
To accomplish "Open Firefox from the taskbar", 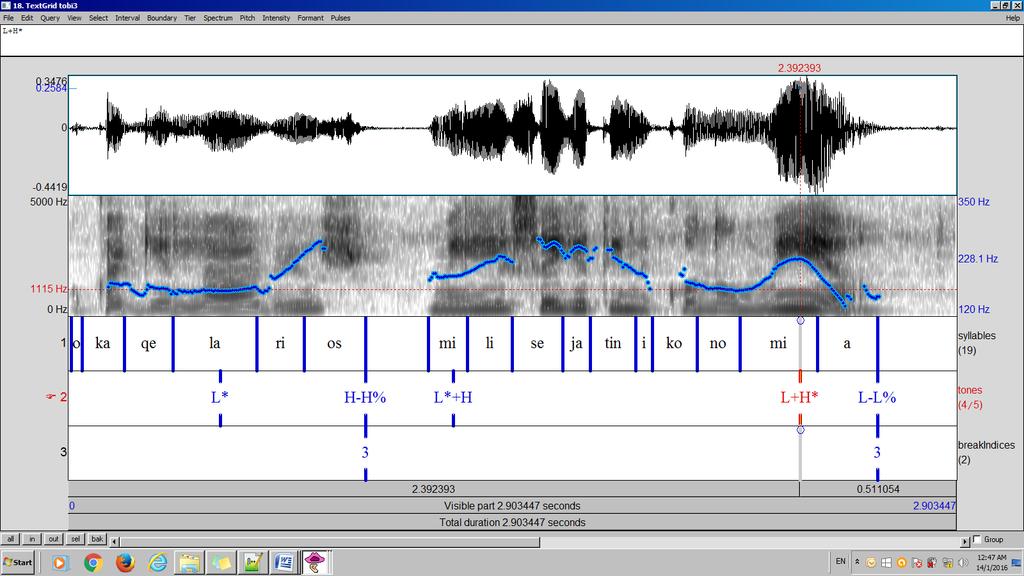I will pos(125,562).
